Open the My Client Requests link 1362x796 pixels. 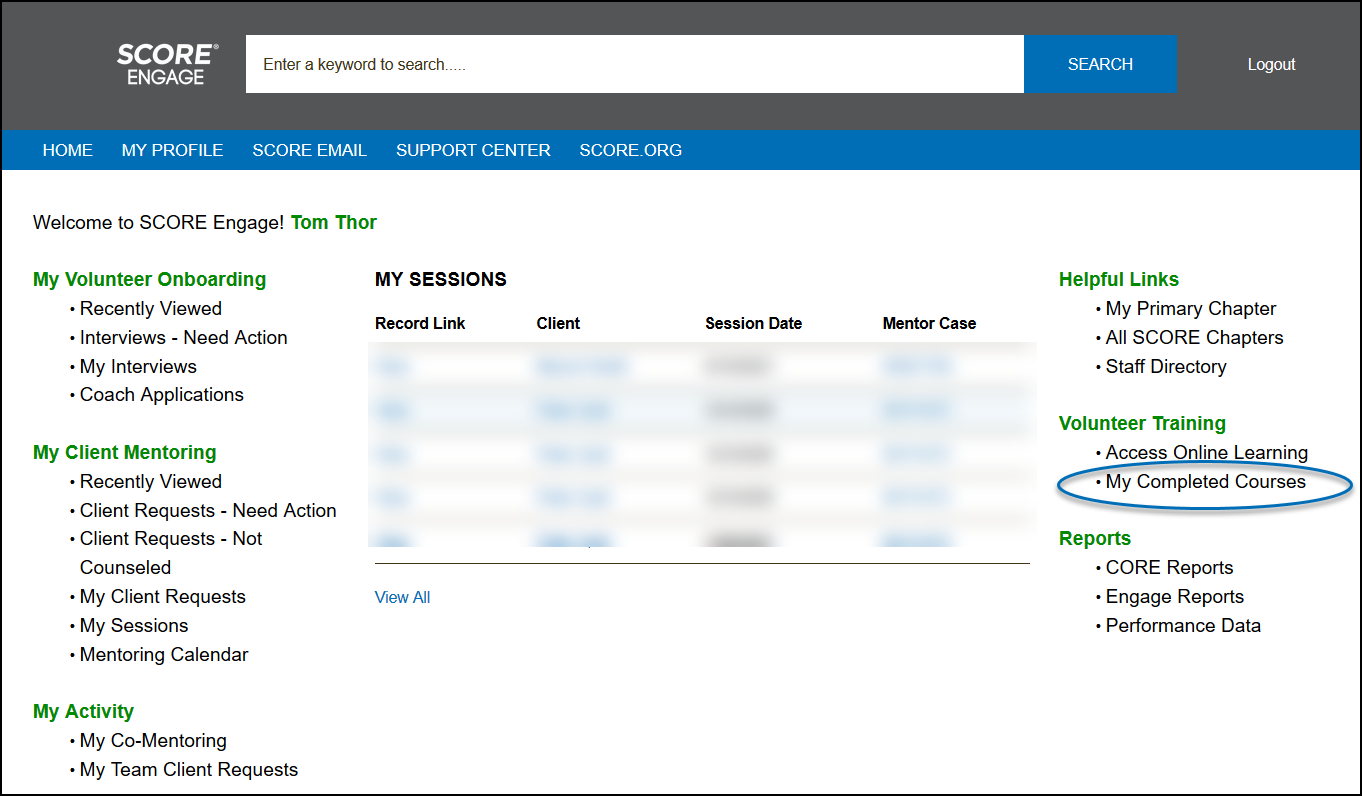pyautogui.click(x=163, y=597)
